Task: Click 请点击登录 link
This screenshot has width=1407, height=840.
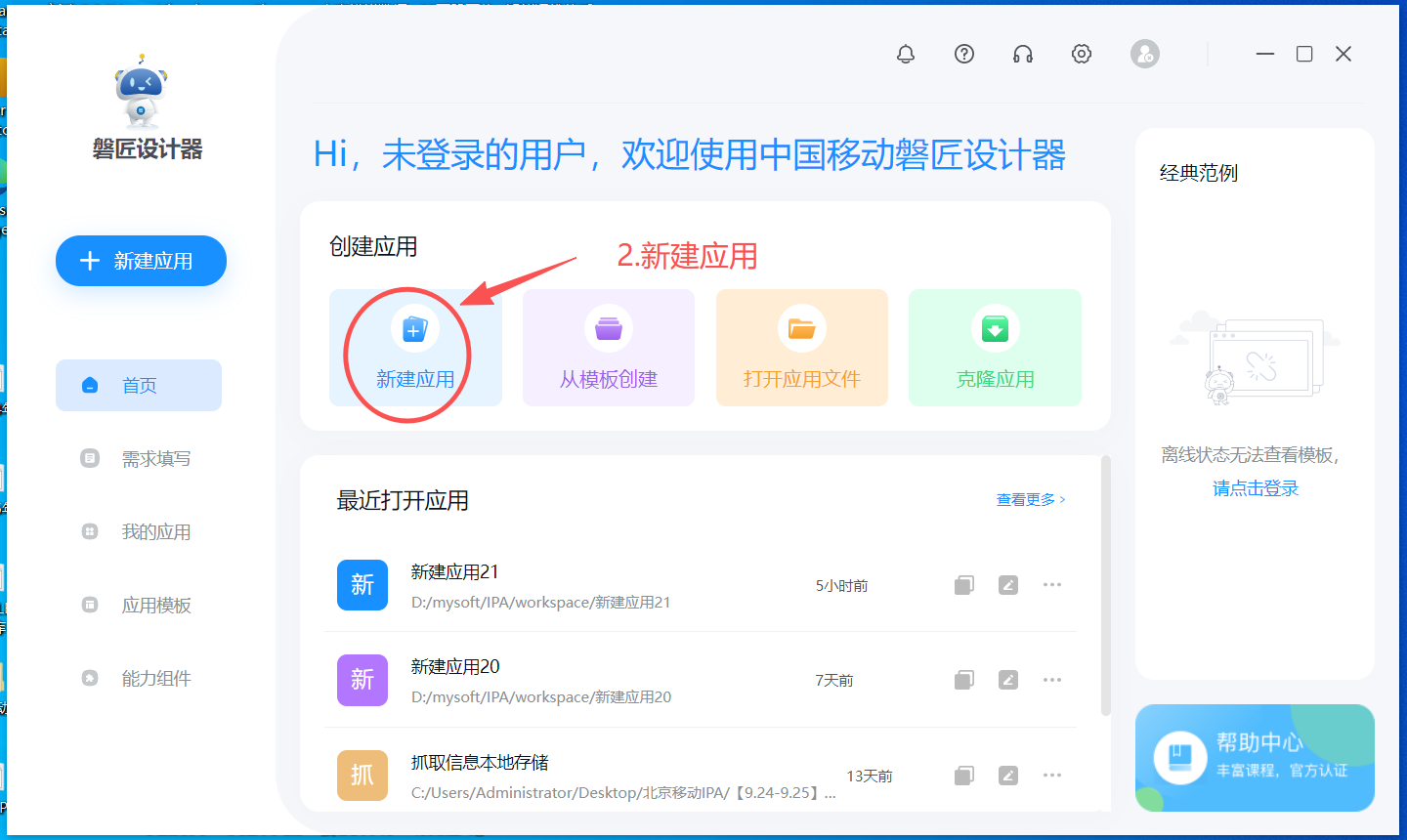Action: (x=1256, y=488)
